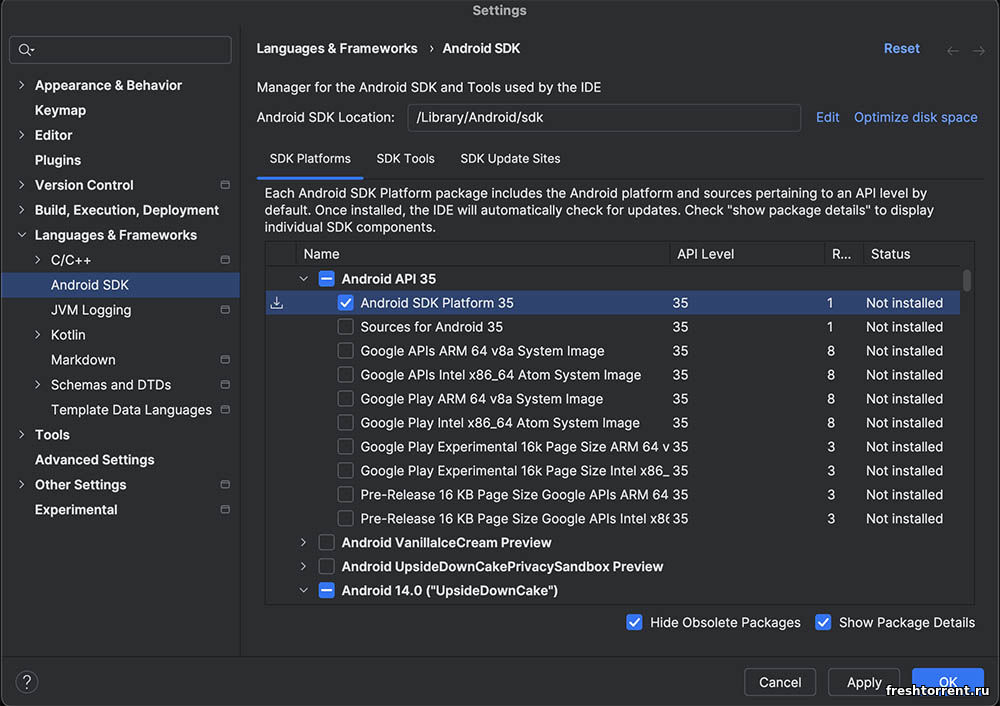Click Languages & Frameworks breadcrumb
Screen dimensions: 1000x706
click(337, 48)
